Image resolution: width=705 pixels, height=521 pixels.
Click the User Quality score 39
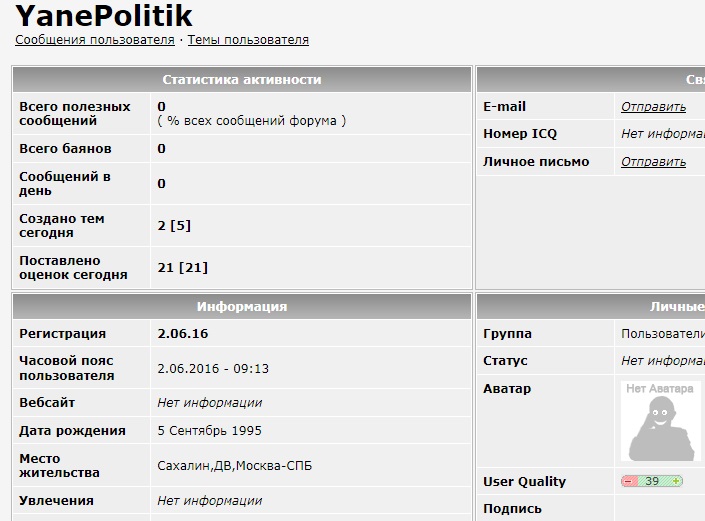pos(652,481)
